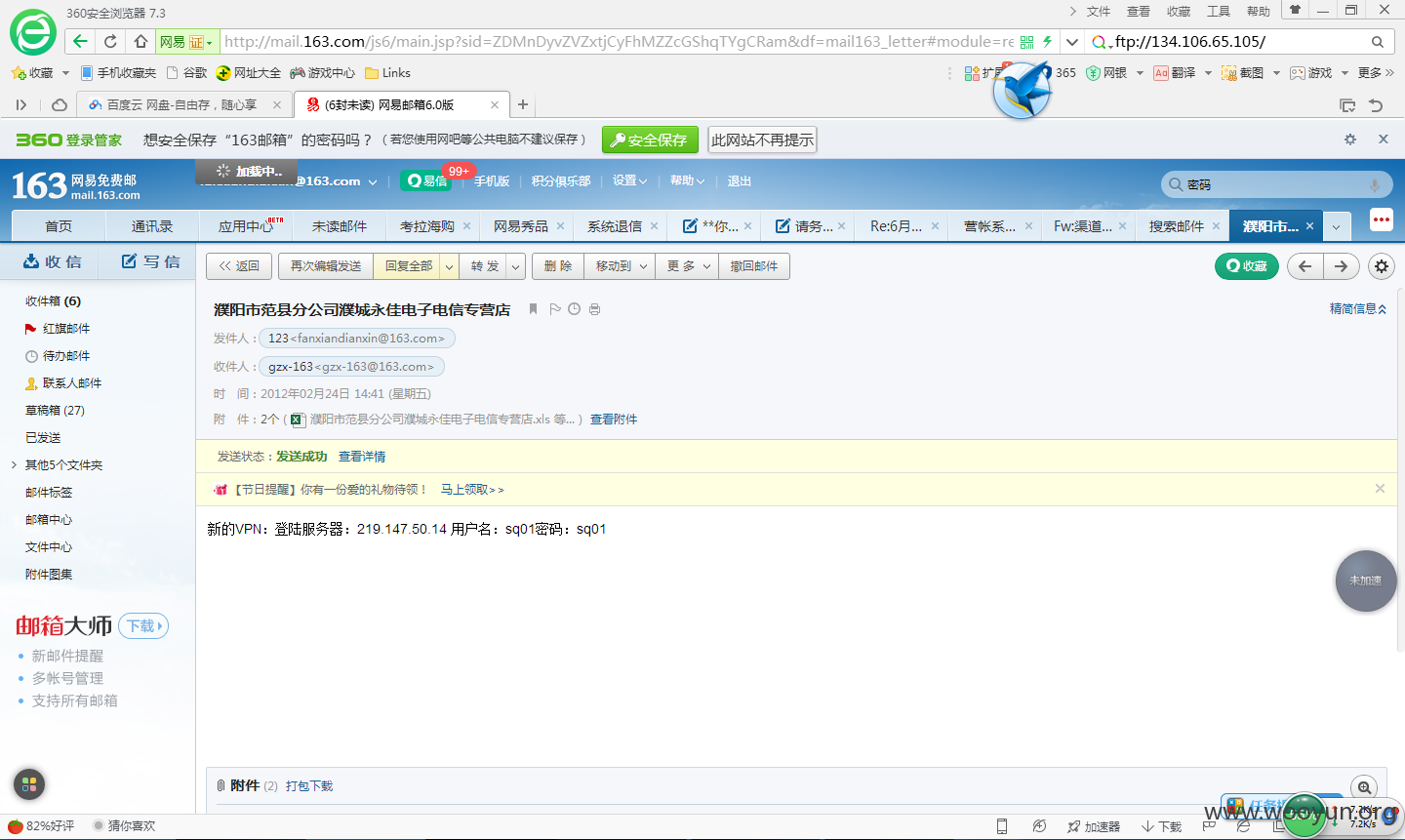Screen dimensions: 1405x840
Task: Click the 截图 screenshot tool
Action: (1243, 73)
